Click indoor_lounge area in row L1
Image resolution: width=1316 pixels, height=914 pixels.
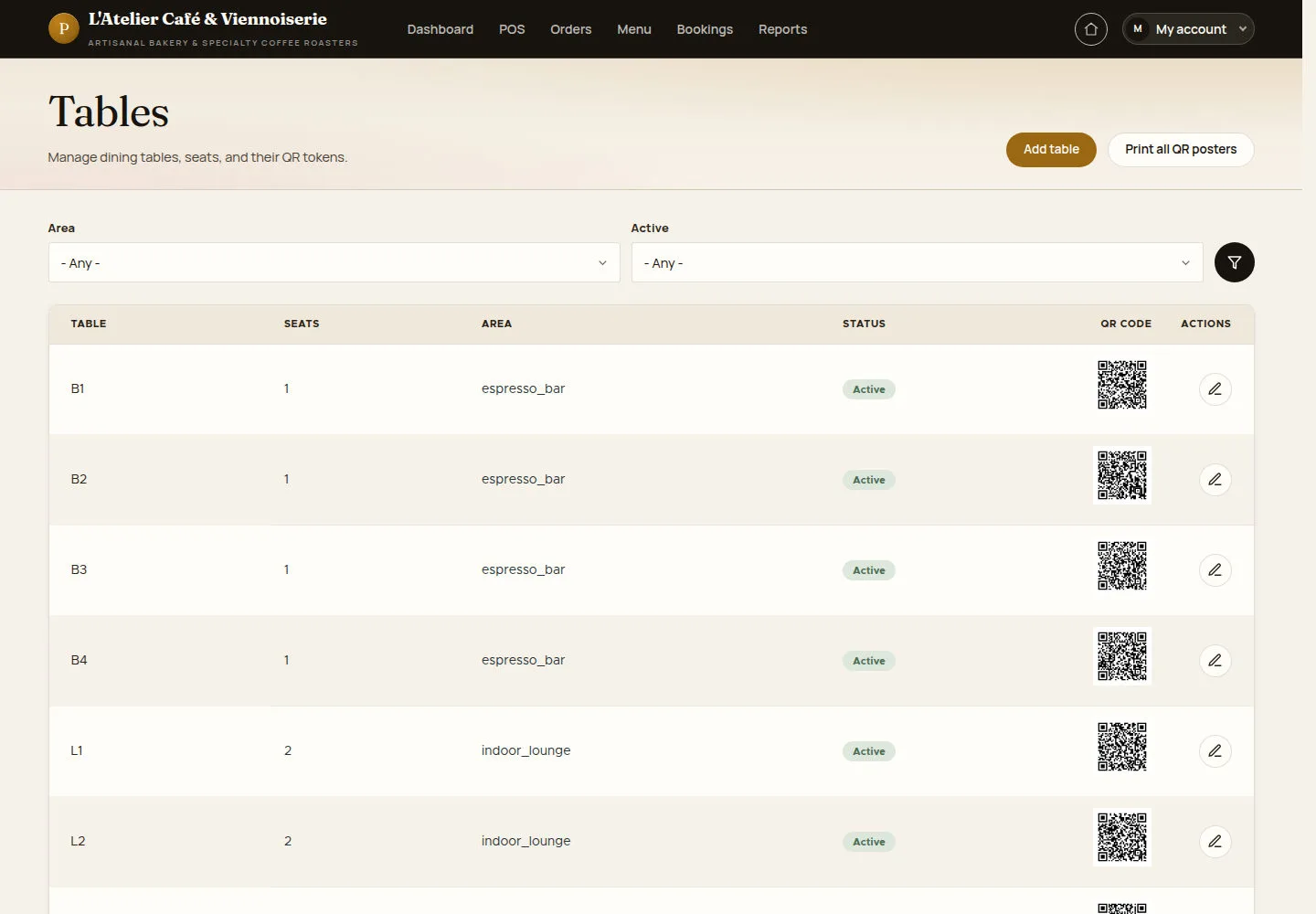pyautogui.click(x=525, y=750)
